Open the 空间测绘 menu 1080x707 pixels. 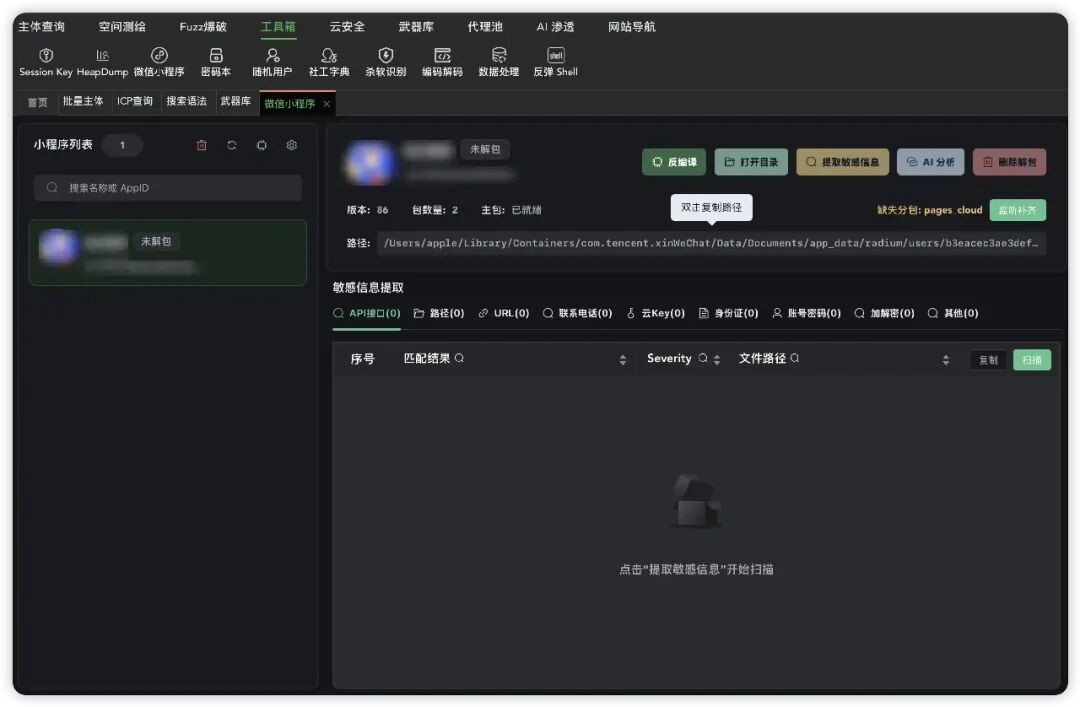pos(122,27)
